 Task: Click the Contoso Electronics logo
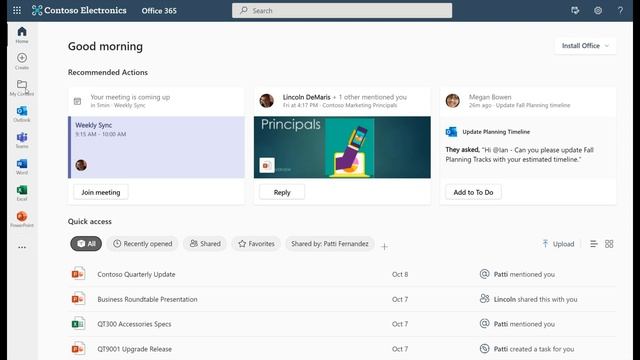coord(79,10)
